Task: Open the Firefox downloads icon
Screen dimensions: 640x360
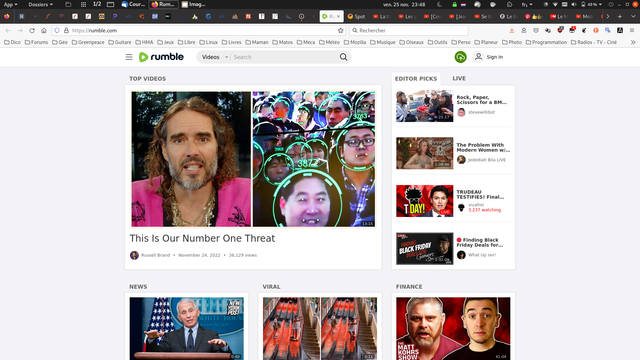Action: (x=511, y=30)
